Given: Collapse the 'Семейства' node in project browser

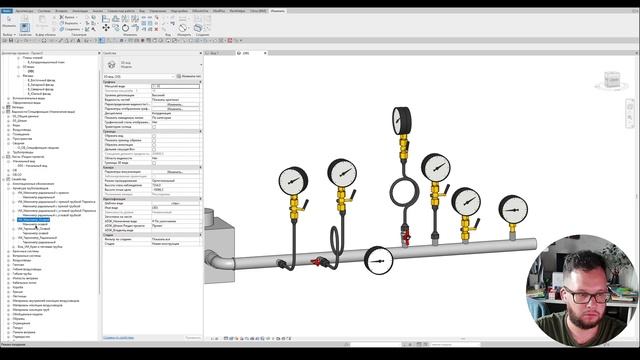Looking at the screenshot, I should (x=4, y=179).
